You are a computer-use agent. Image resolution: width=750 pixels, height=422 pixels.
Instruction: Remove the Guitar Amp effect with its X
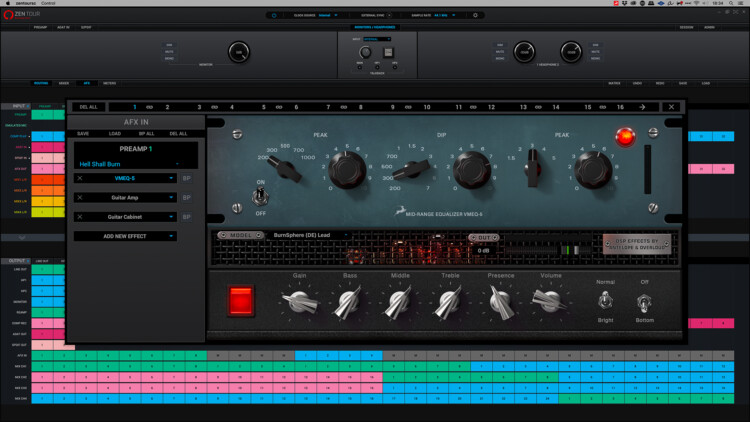pos(80,197)
